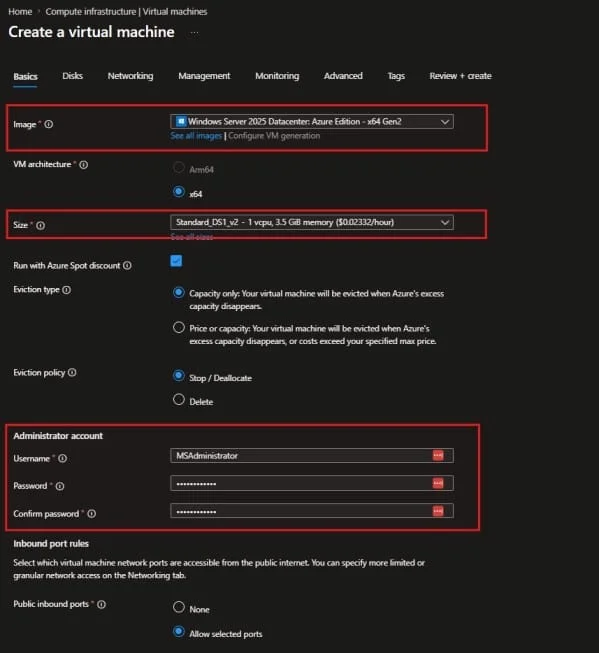Open the red password manager icon in Username field
Viewport: 599px width, 653px height.
pyautogui.click(x=438, y=455)
